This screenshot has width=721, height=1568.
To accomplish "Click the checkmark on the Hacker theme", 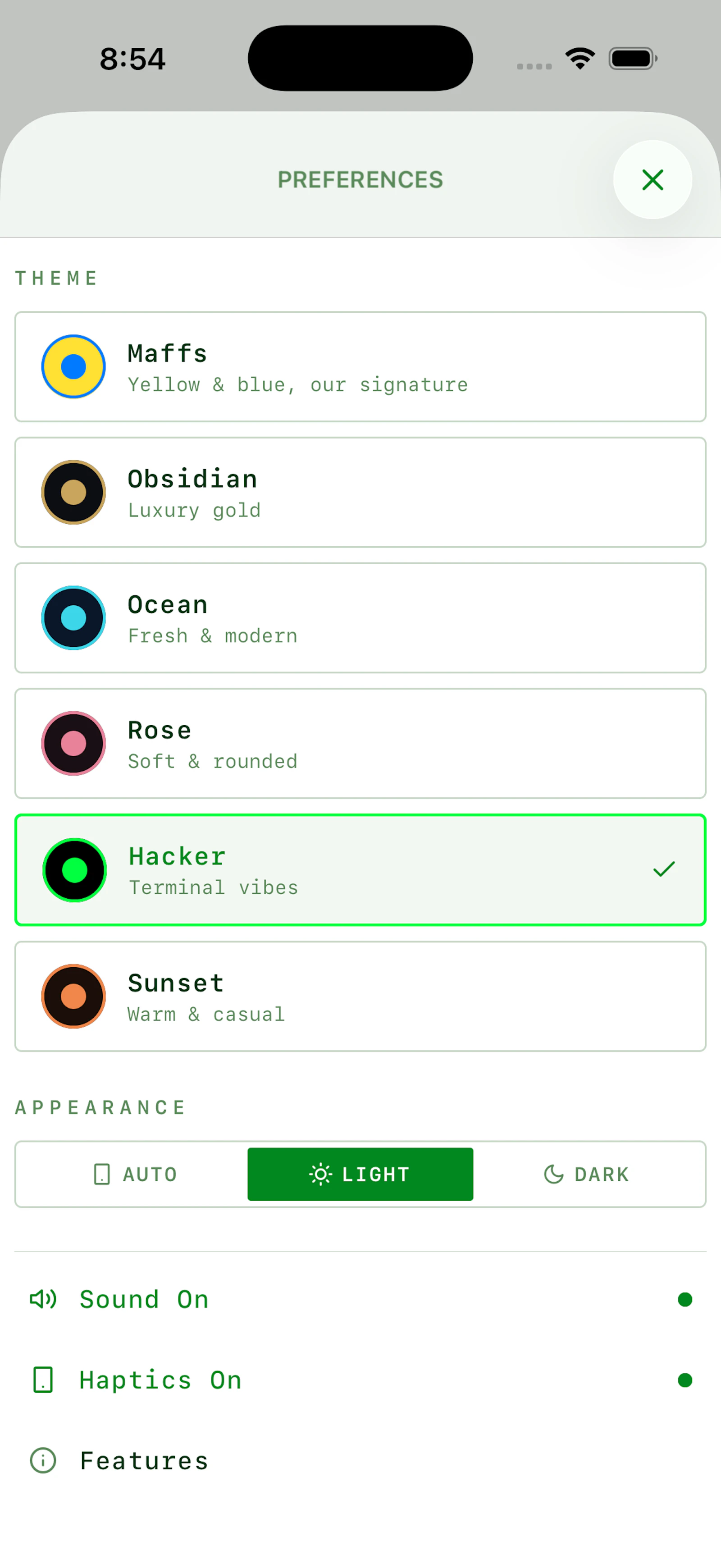I will pos(664,869).
